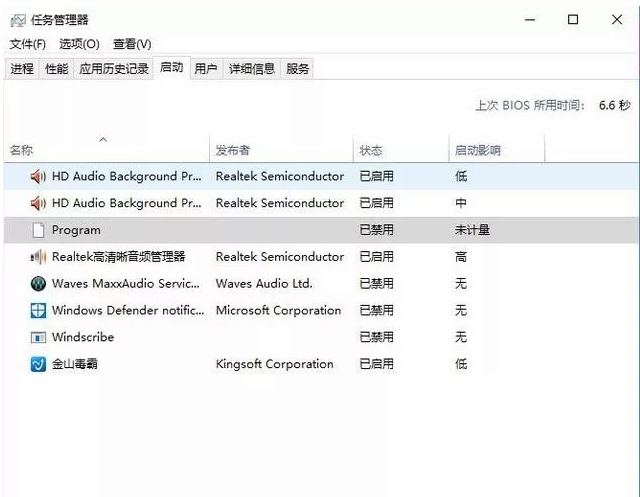Switch to the 进程 tab
640x497 pixels.
(22, 69)
